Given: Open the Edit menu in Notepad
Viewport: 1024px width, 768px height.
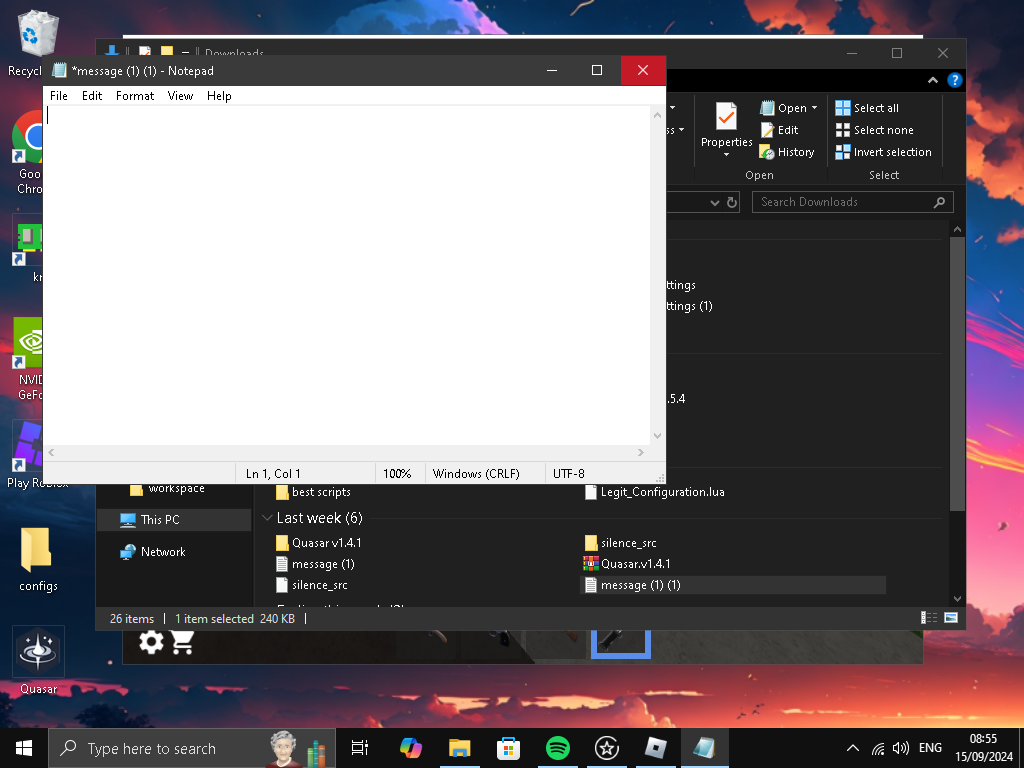Looking at the screenshot, I should pos(91,96).
